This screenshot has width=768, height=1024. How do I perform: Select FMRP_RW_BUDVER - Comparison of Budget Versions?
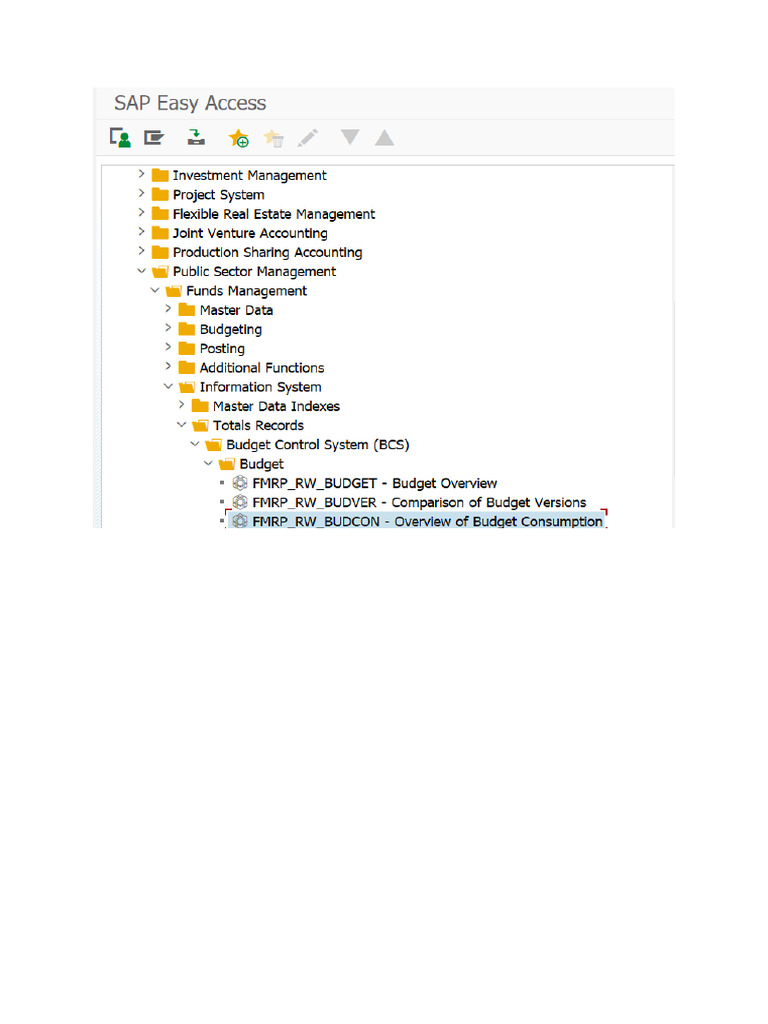coord(419,502)
